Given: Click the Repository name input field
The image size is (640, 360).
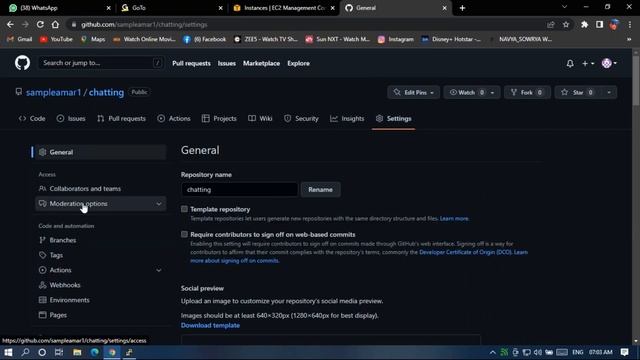Looking at the screenshot, I should [239, 189].
